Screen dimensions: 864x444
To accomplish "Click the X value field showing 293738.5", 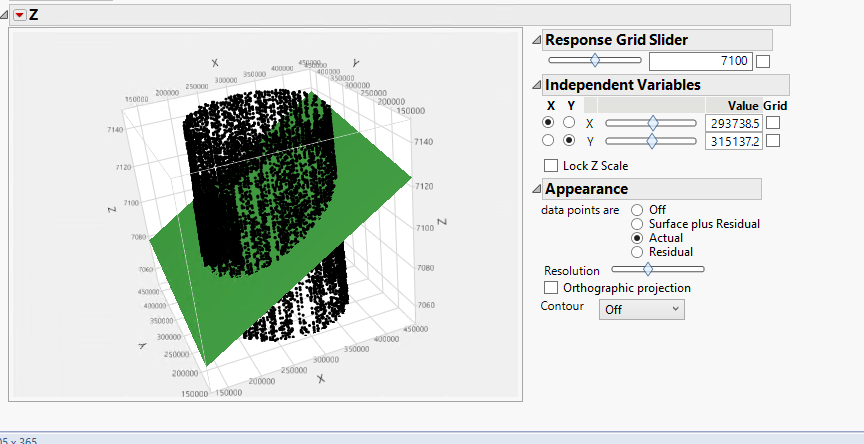I will pyautogui.click(x=733, y=123).
